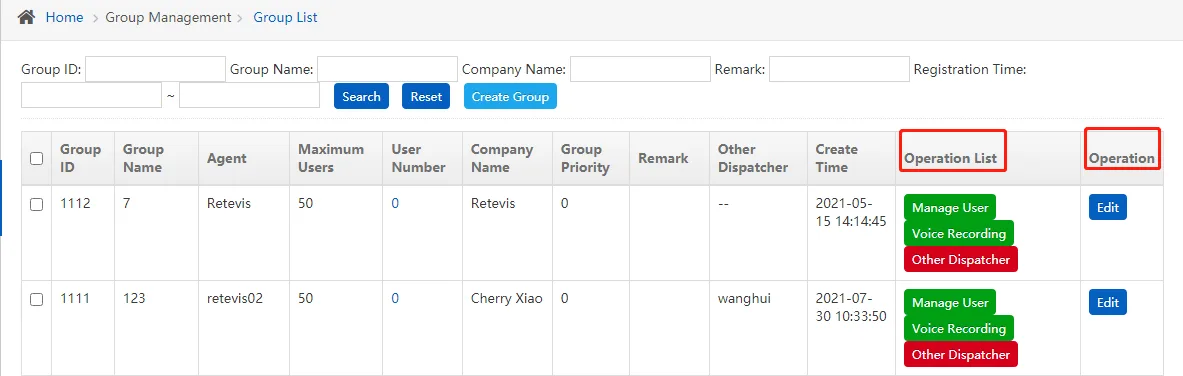Image resolution: width=1183 pixels, height=376 pixels.
Task: Manage User for group 1112
Action: point(950,207)
